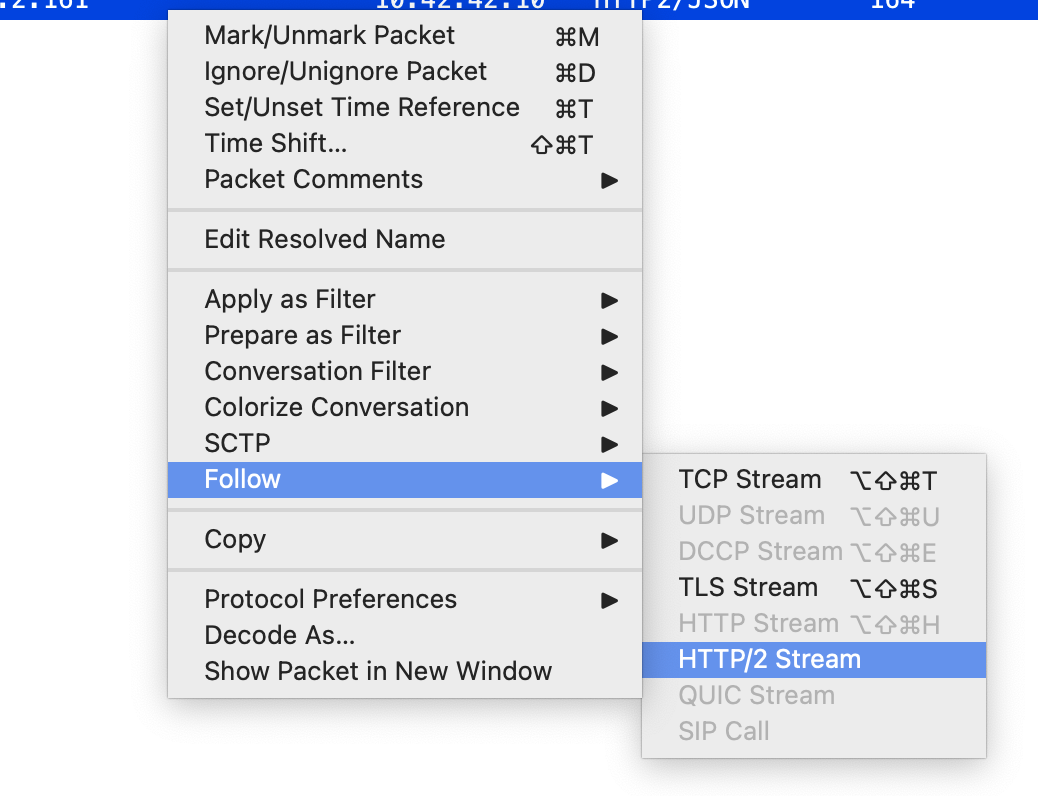This screenshot has height=796, width=1038.
Task: Select HTTP/2 Stream in Follow submenu
Action: [769, 660]
